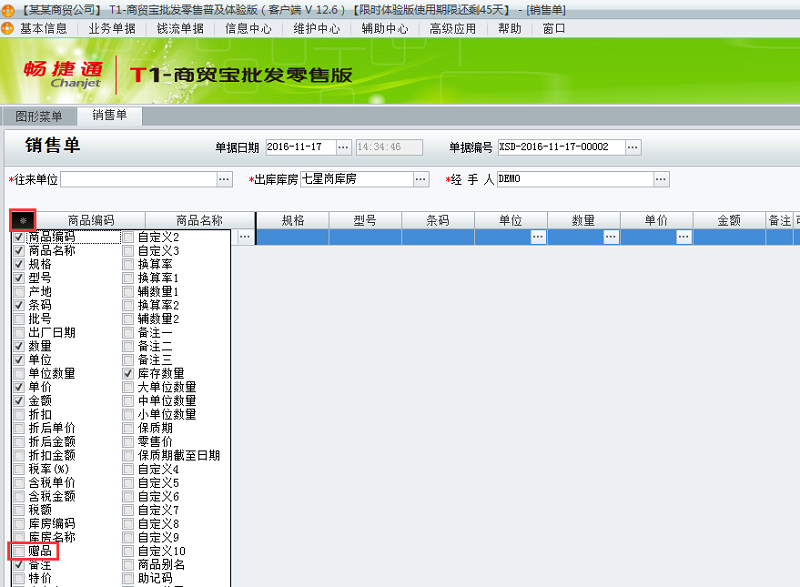Check the 零售价 column checkbox

(x=128, y=442)
